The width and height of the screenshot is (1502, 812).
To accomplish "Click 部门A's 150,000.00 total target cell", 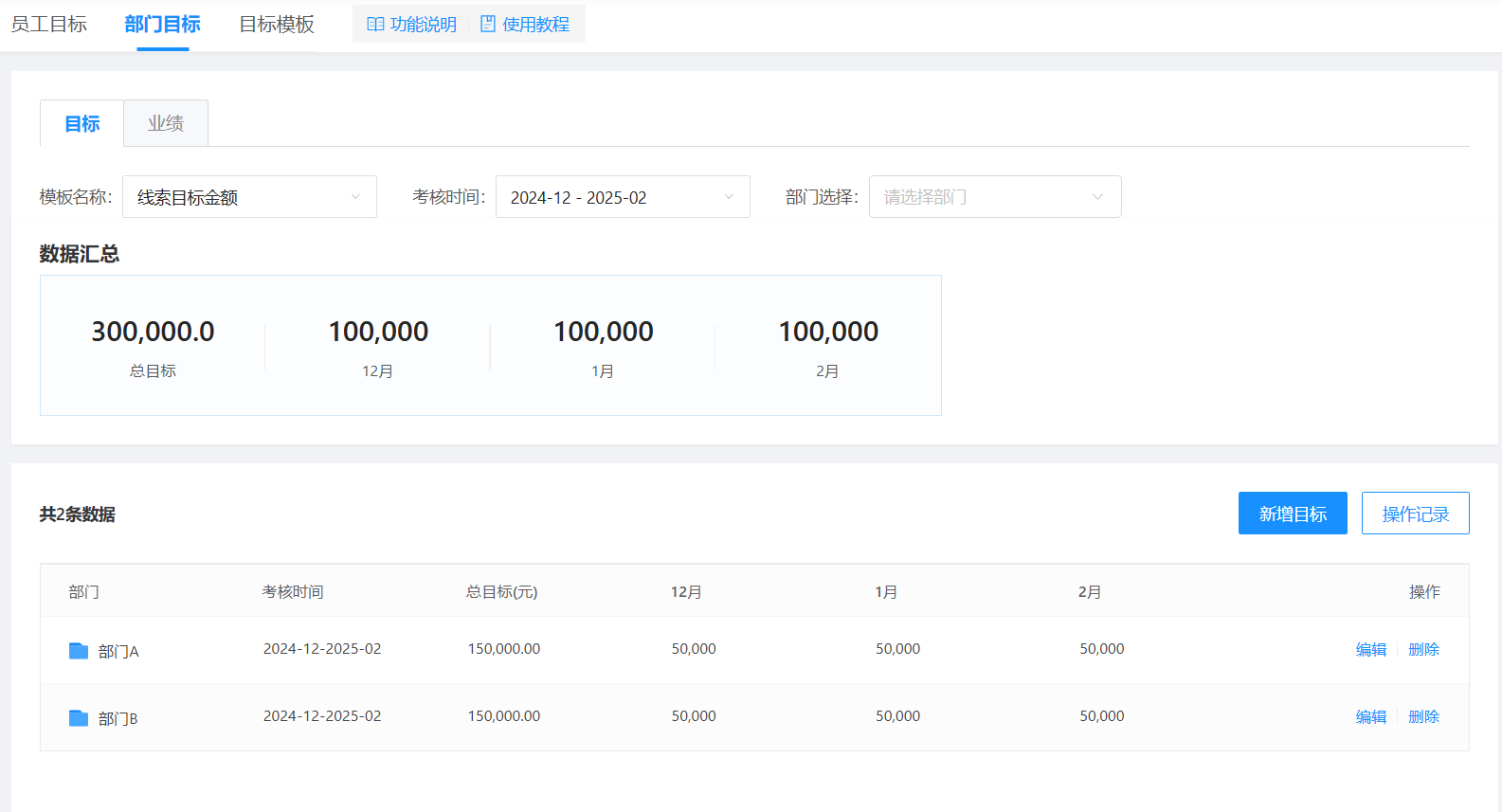I will click(504, 649).
